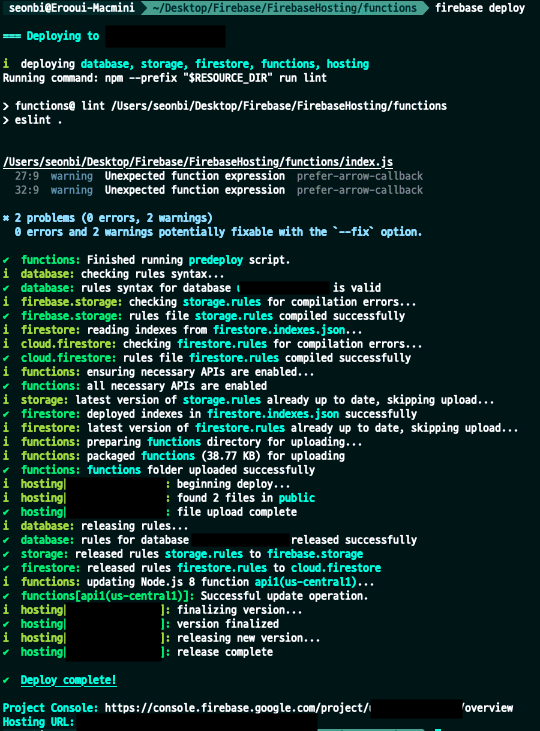540x731 pixels.
Task: Click '2 problems (0 errors, 2 warnings)' summary
Action: (107, 218)
